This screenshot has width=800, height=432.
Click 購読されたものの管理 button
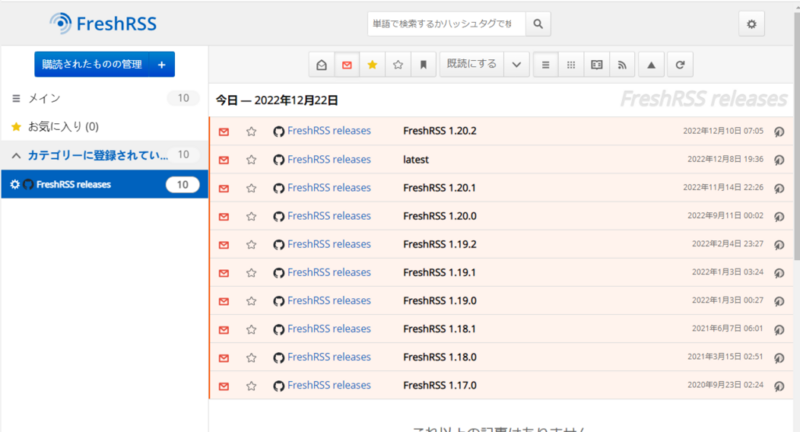(x=92, y=64)
